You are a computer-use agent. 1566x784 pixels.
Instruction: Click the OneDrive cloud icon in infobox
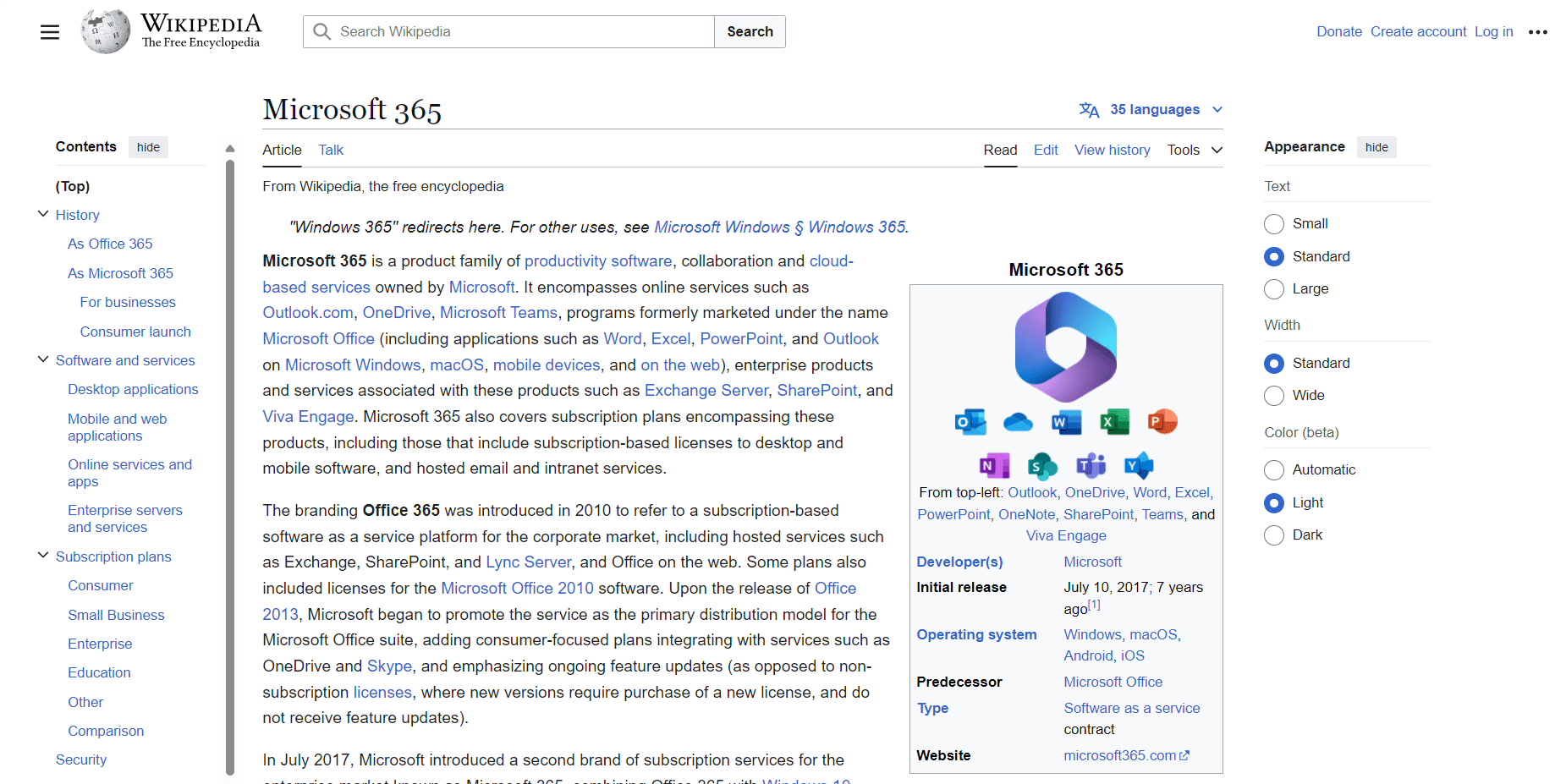(x=1018, y=421)
